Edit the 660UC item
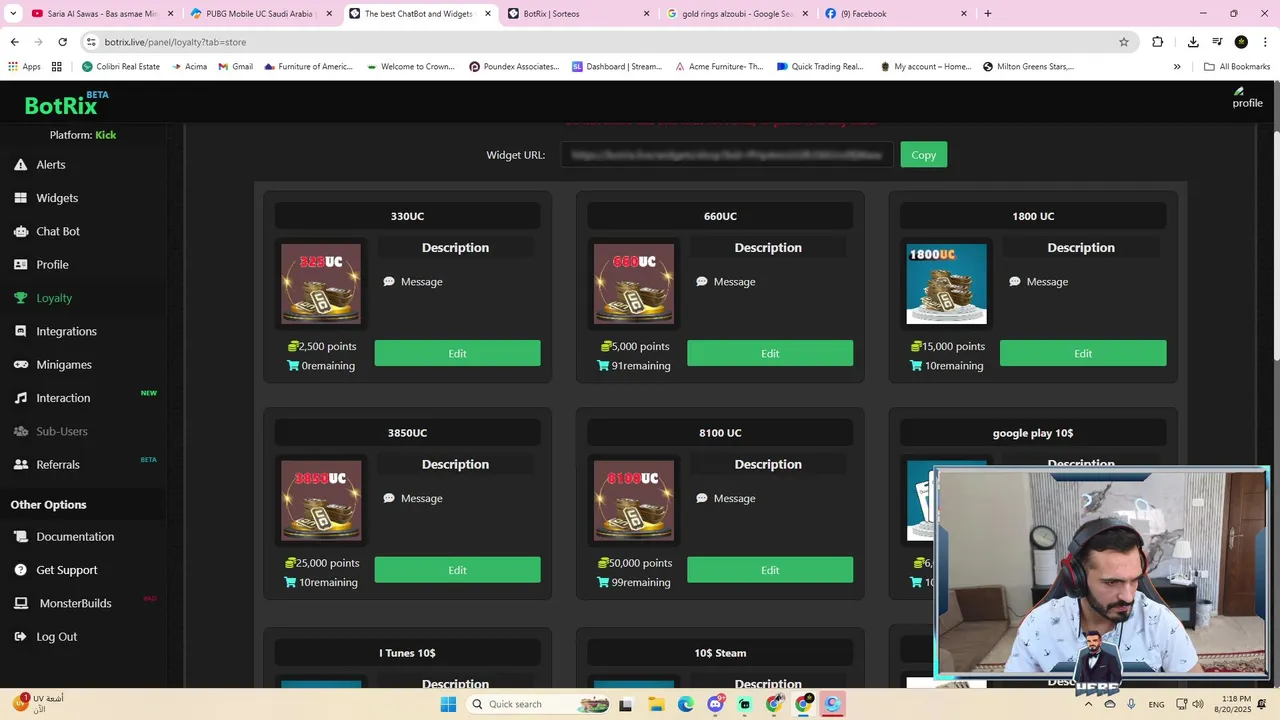 (770, 353)
